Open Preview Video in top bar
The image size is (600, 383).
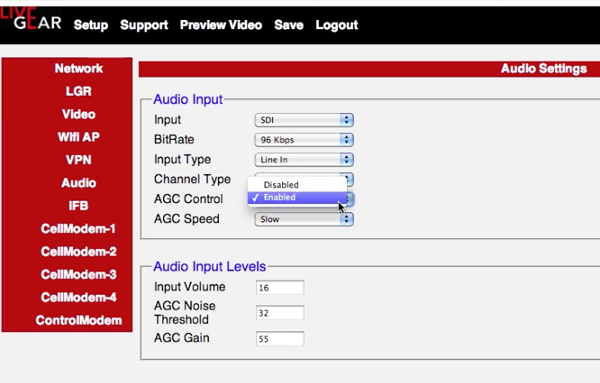coord(221,25)
